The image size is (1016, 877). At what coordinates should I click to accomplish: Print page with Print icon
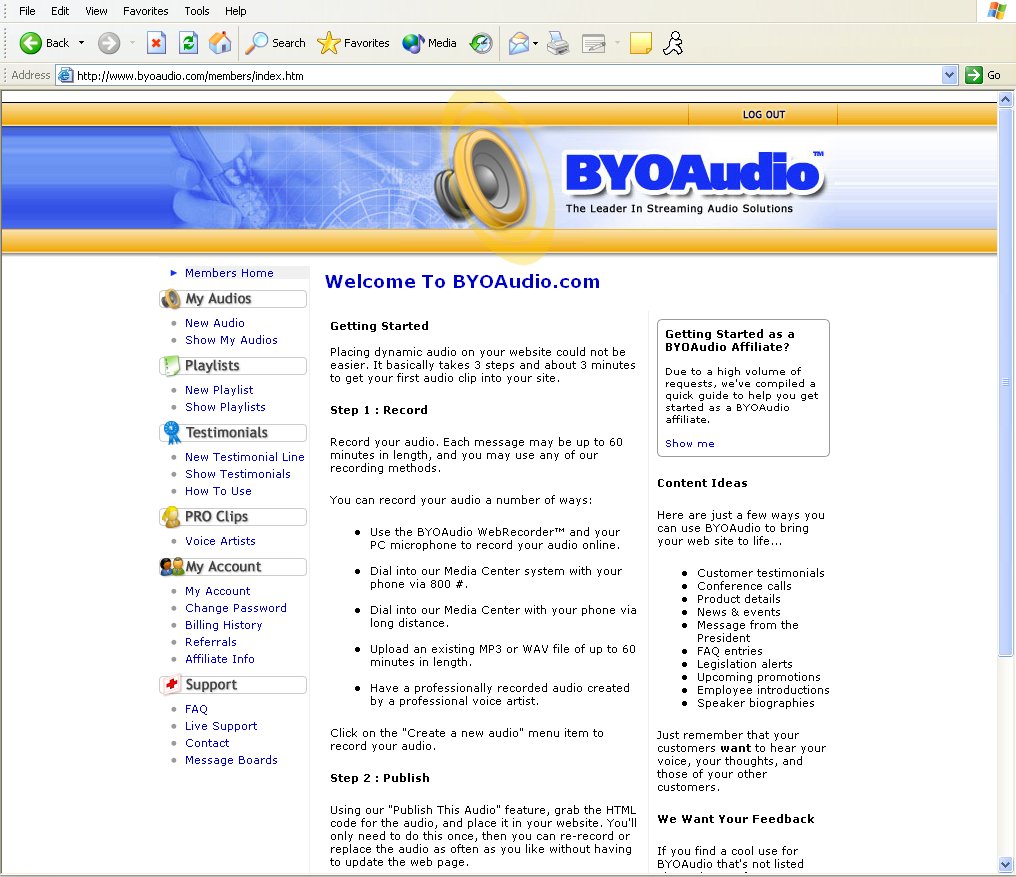pyautogui.click(x=558, y=43)
